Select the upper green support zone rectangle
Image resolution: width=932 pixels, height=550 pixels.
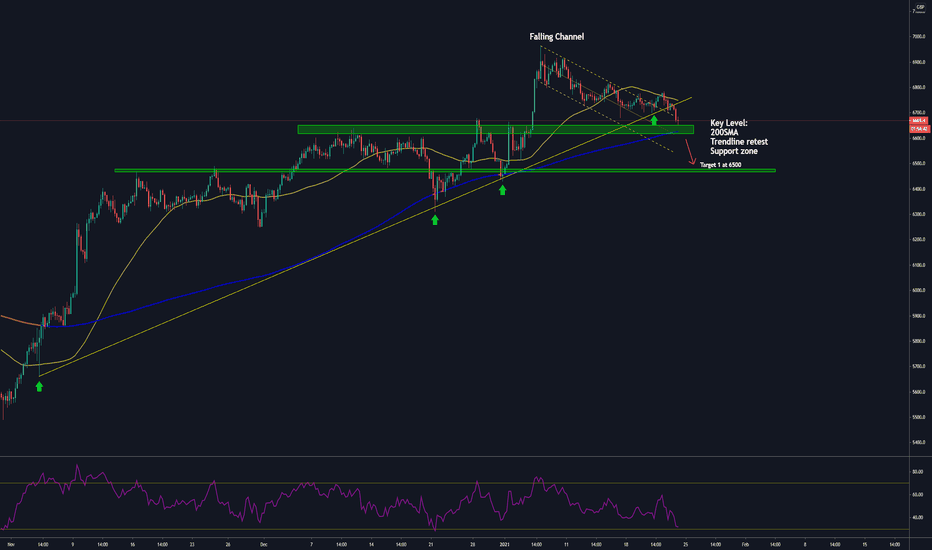tap(495, 130)
